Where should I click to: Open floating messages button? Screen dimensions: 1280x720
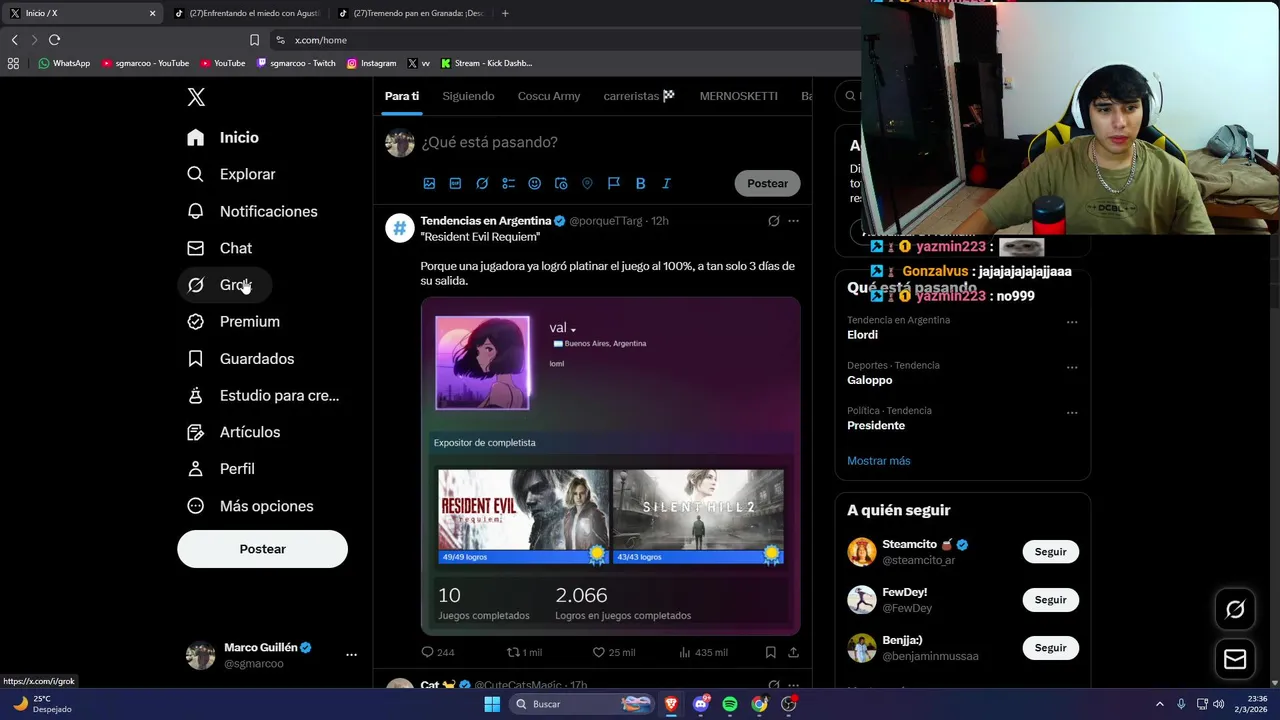coord(1235,659)
